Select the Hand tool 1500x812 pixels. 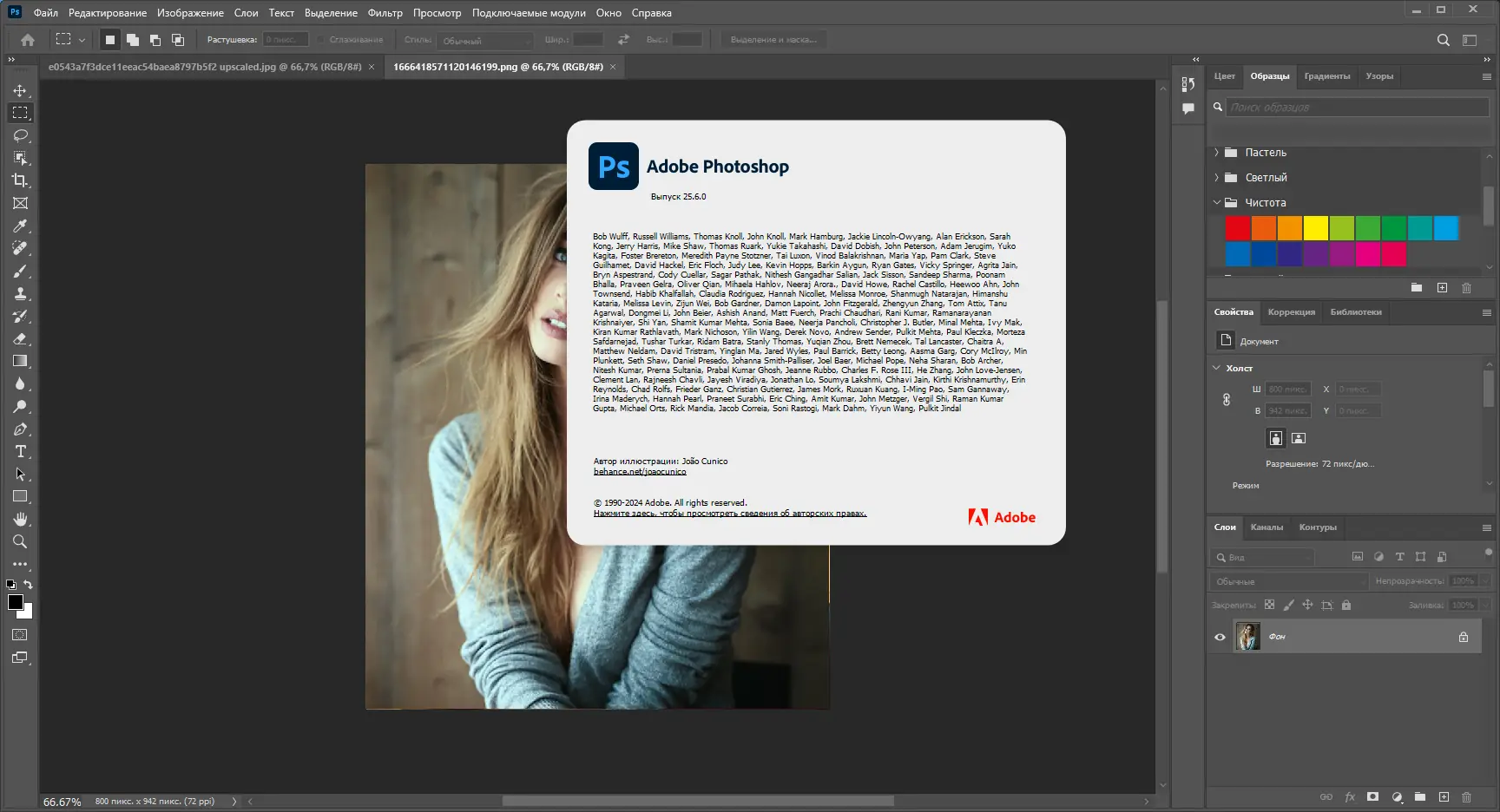pos(20,519)
